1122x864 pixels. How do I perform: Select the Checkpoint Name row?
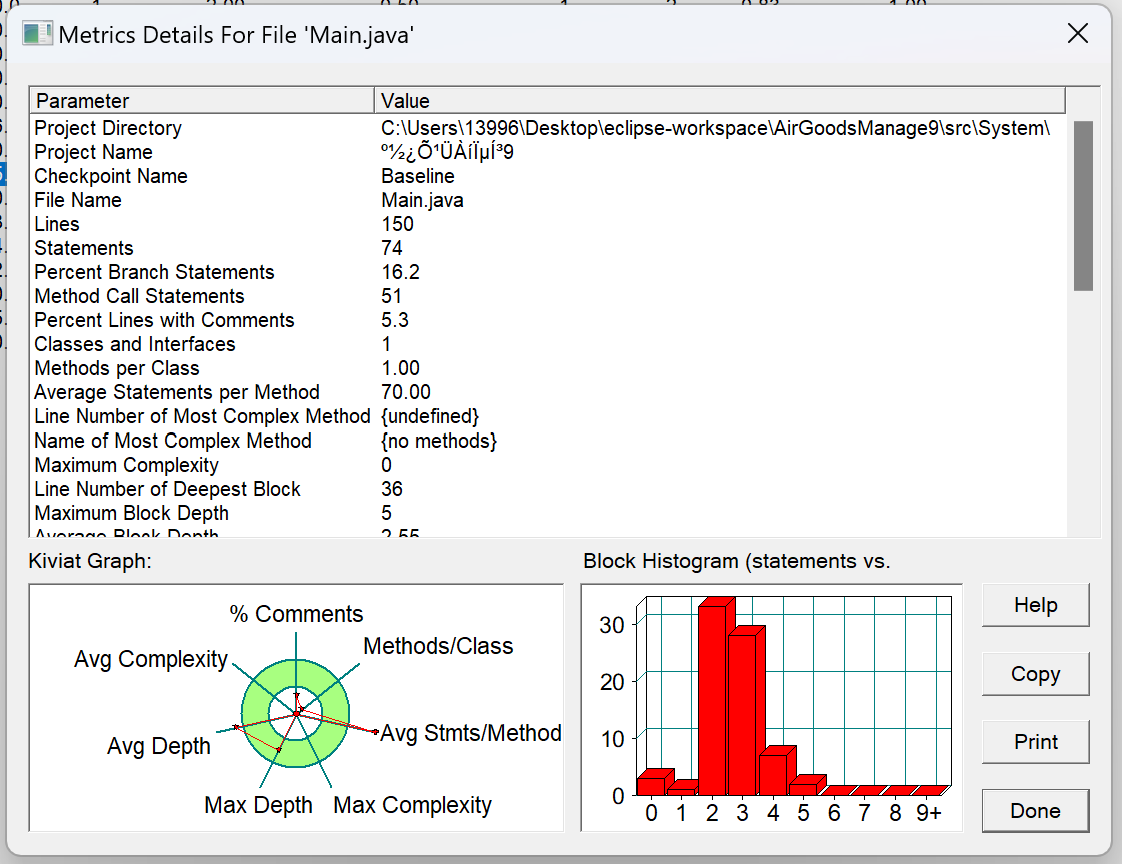pos(548,176)
